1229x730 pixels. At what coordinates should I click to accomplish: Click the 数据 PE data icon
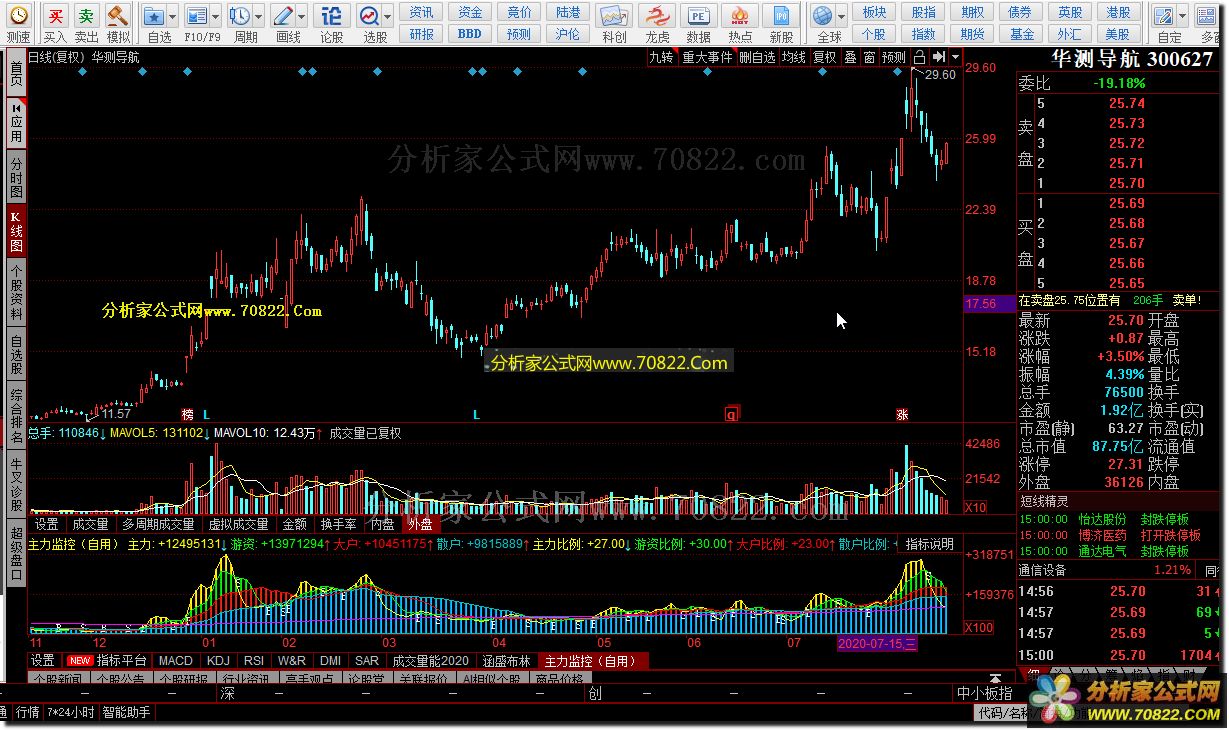coord(699,16)
